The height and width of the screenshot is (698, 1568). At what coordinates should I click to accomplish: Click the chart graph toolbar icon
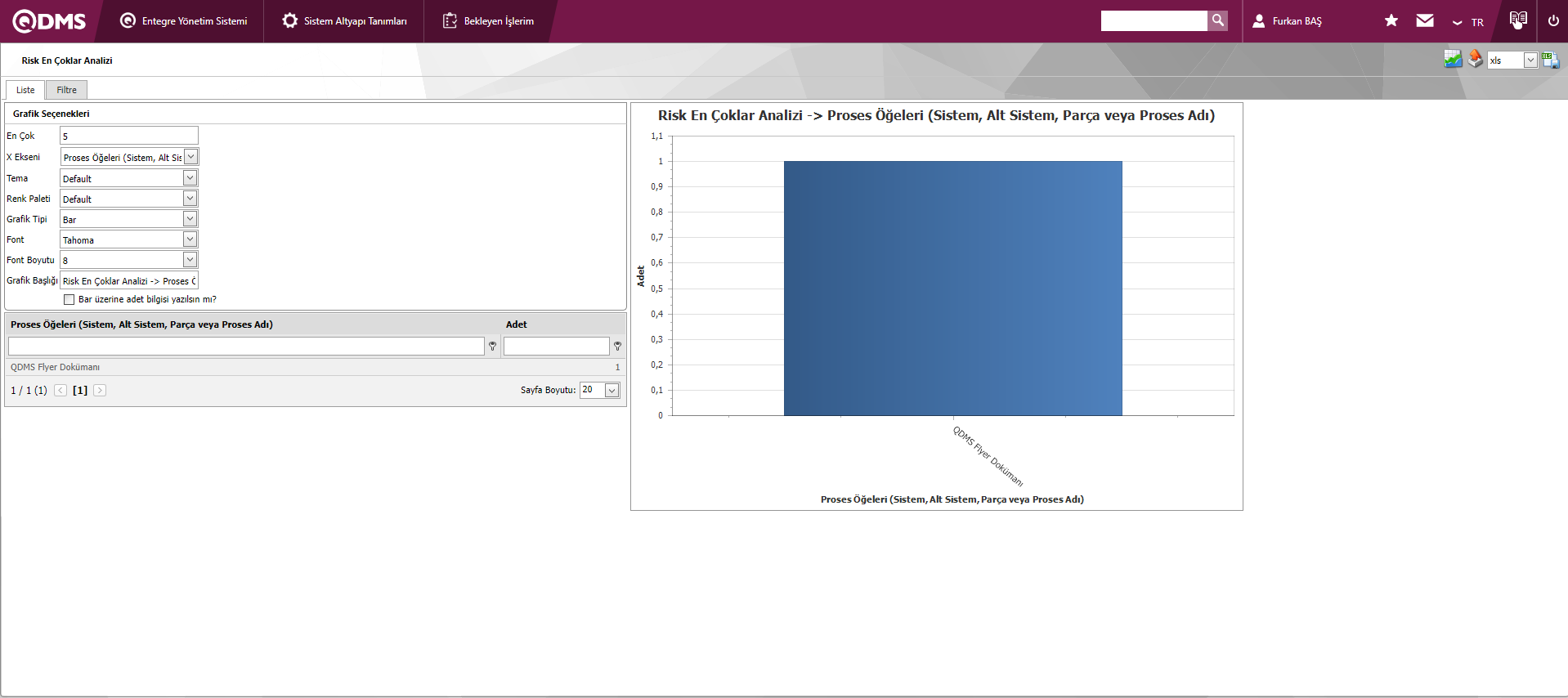tap(1453, 59)
